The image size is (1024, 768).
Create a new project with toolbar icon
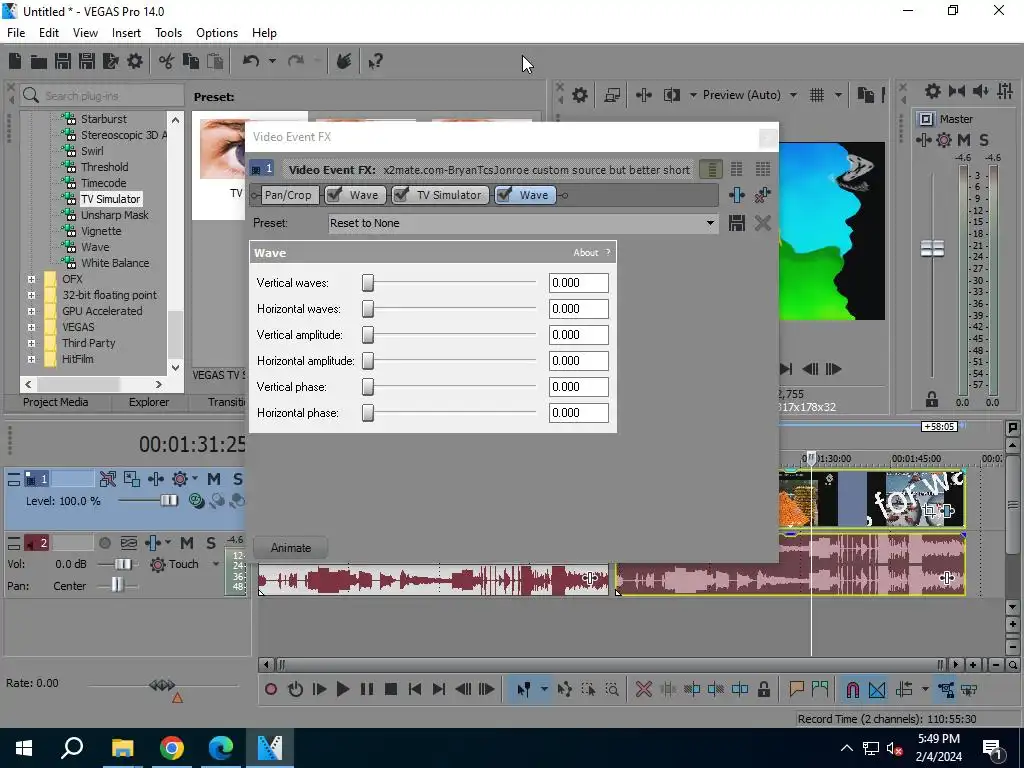tap(15, 61)
